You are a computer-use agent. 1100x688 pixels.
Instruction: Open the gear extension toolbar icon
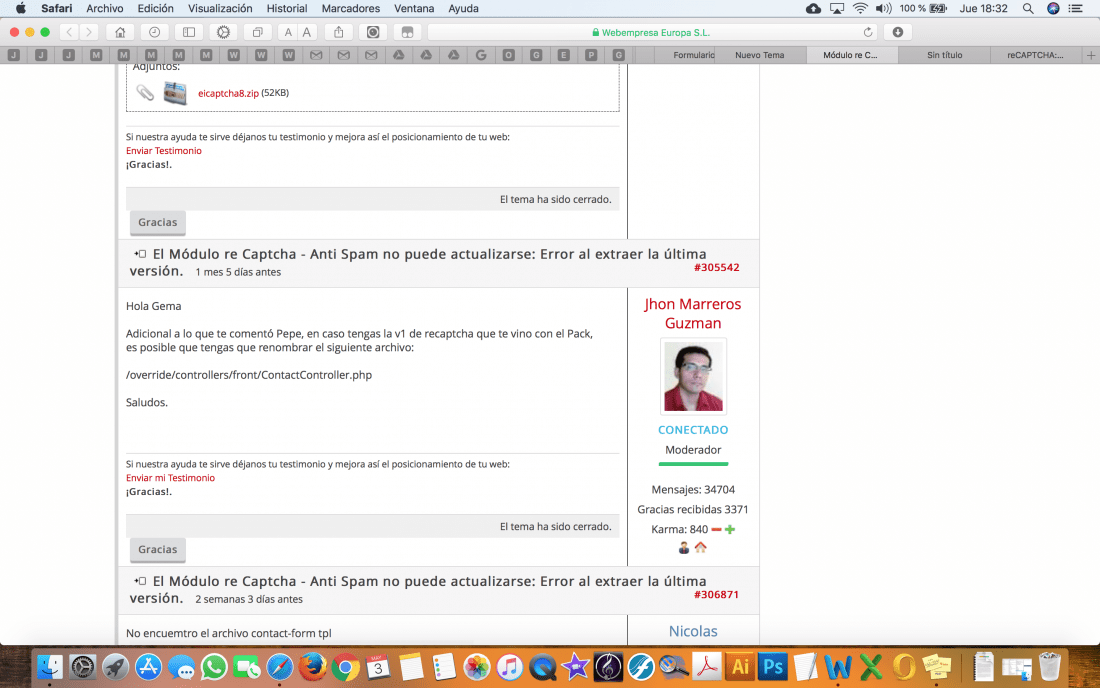(223, 32)
